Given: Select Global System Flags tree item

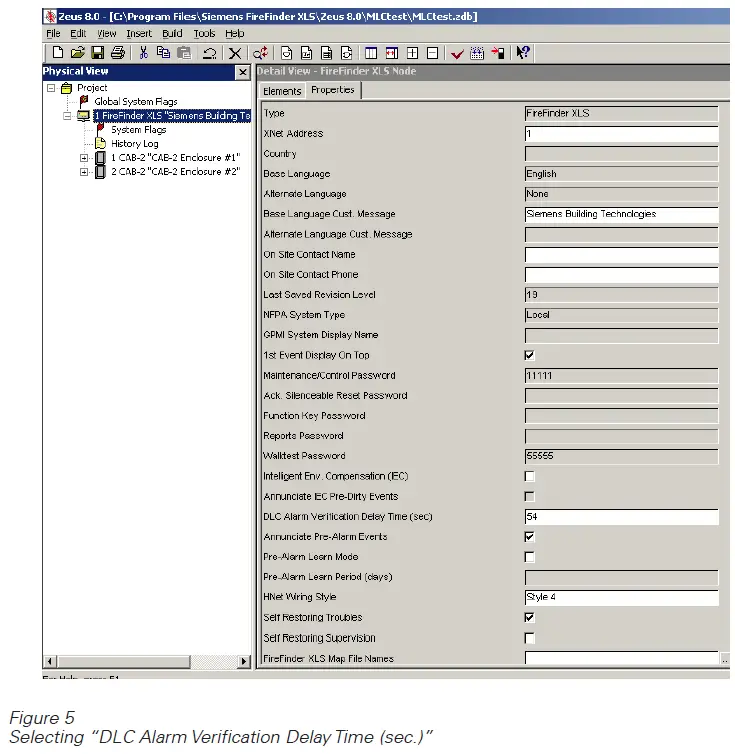Looking at the screenshot, I should (136, 101).
